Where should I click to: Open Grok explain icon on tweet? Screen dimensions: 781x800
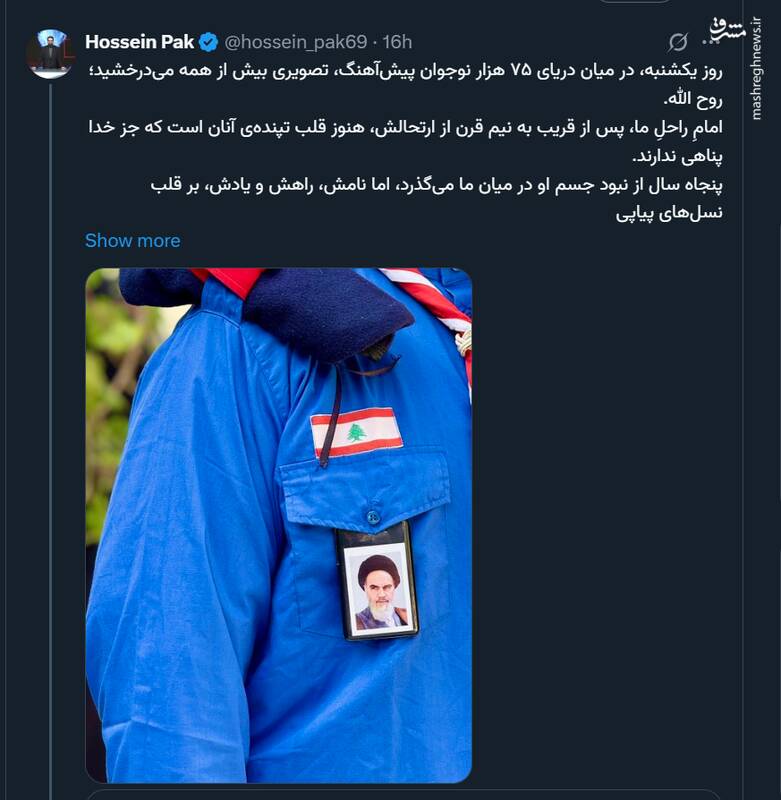pos(677,42)
